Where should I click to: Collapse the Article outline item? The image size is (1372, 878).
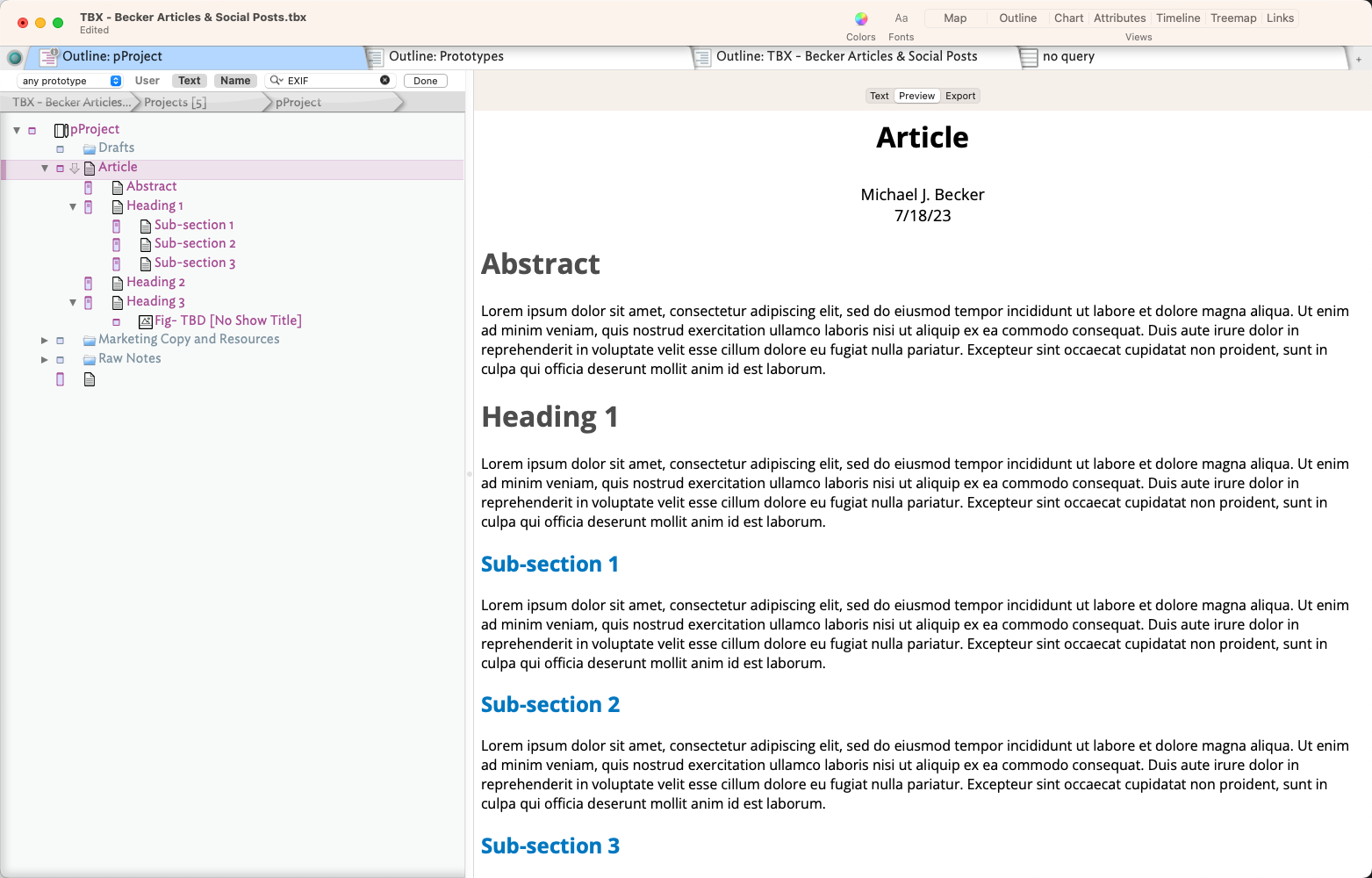point(45,168)
